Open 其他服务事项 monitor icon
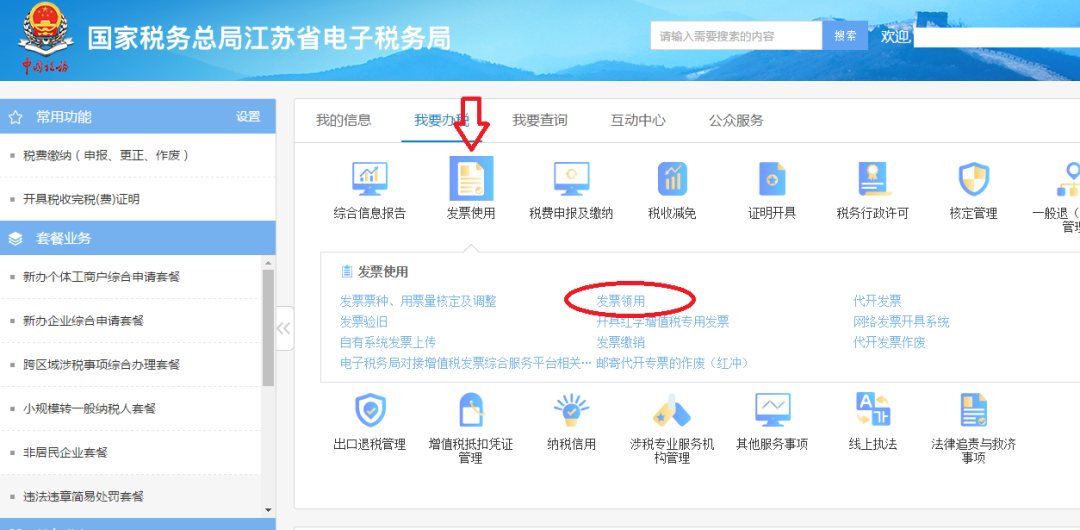Screen dimensions: 1080x530 pyautogui.click(x=772, y=410)
